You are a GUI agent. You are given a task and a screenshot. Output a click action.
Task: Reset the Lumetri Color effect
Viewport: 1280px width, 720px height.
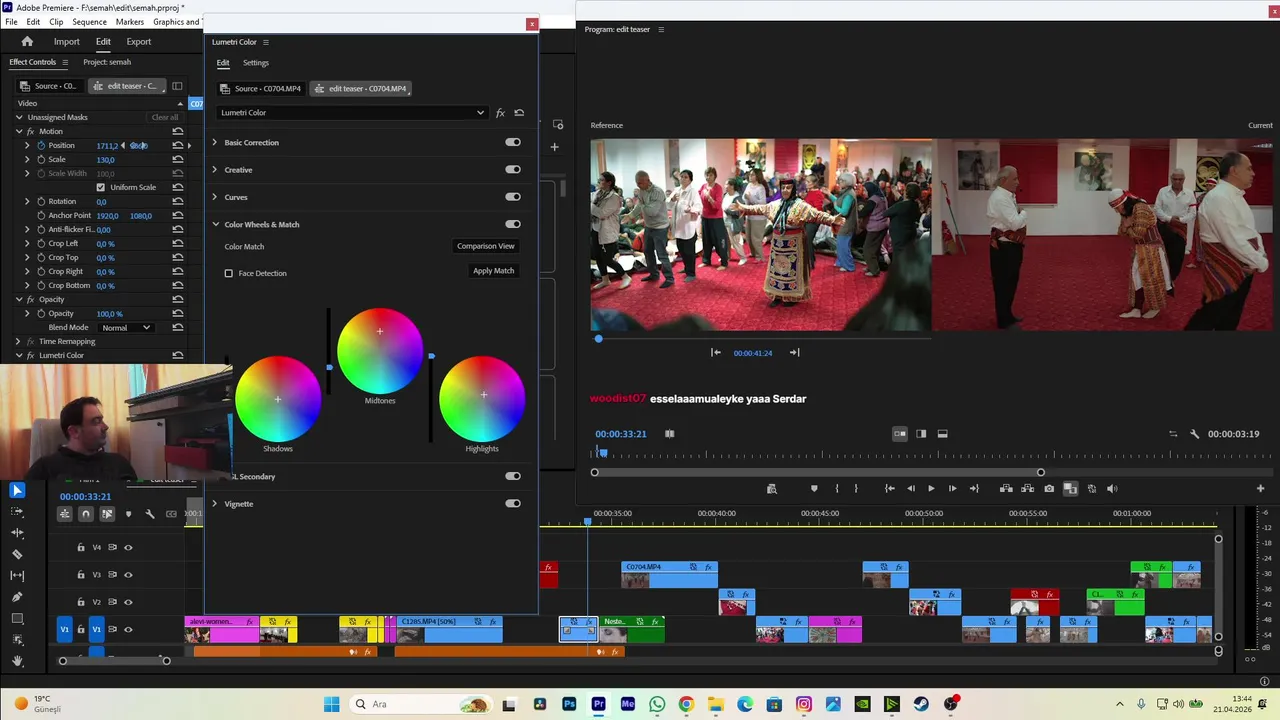click(x=519, y=113)
